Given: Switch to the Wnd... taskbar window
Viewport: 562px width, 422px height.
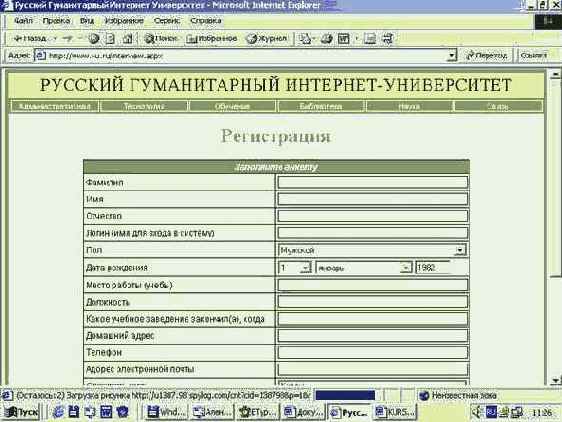Looking at the screenshot, I should 167,412.
